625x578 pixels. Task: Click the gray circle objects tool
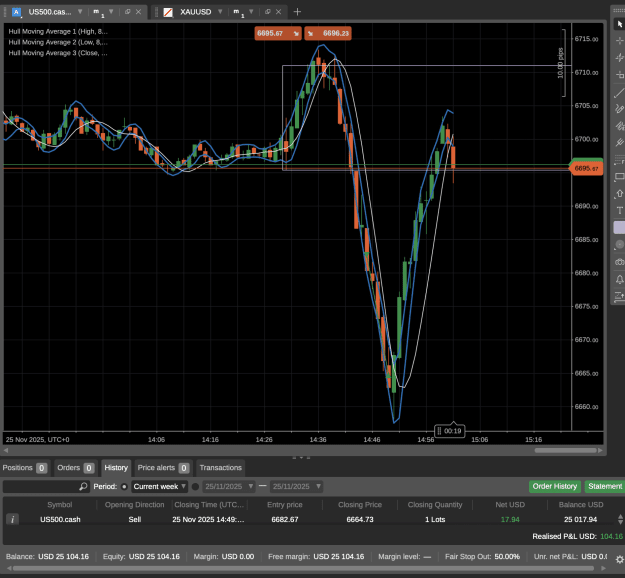pyautogui.click(x=619, y=244)
